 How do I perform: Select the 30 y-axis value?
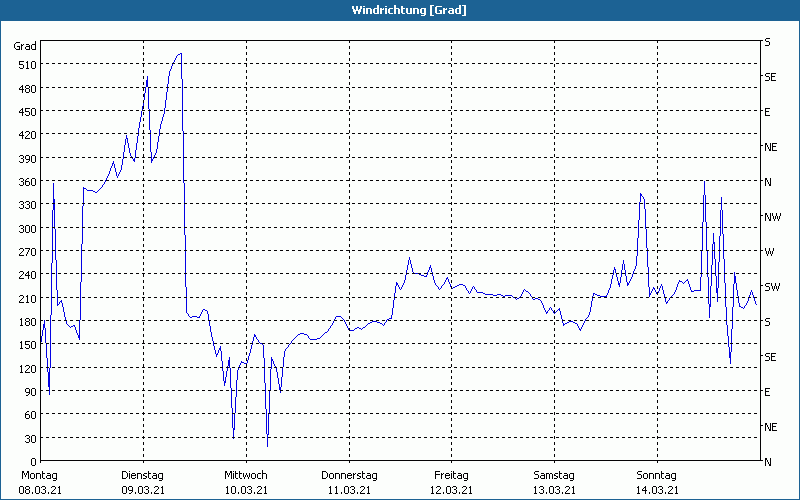(31, 439)
